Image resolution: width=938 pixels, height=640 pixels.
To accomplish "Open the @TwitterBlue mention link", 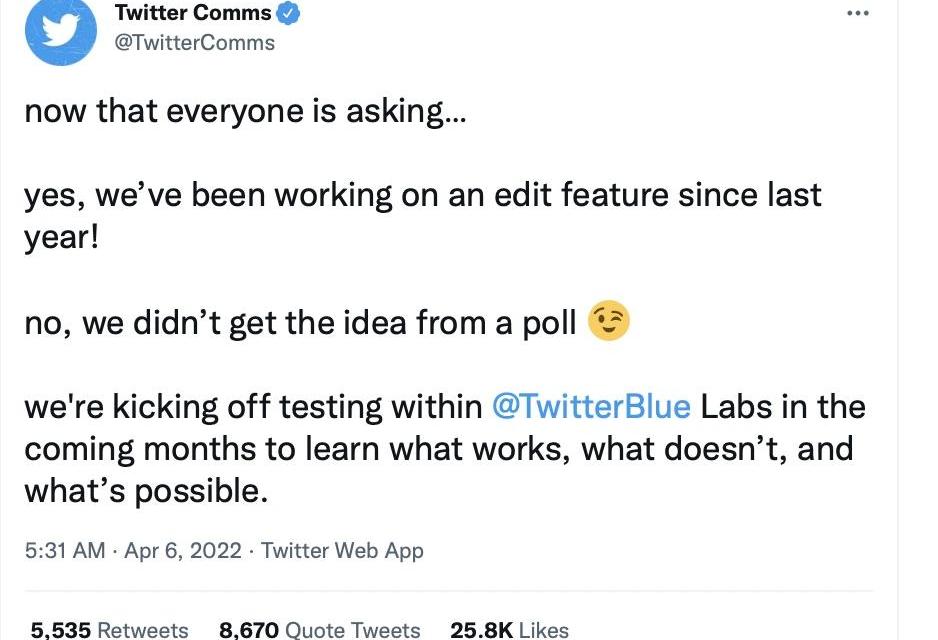I will 591,407.
